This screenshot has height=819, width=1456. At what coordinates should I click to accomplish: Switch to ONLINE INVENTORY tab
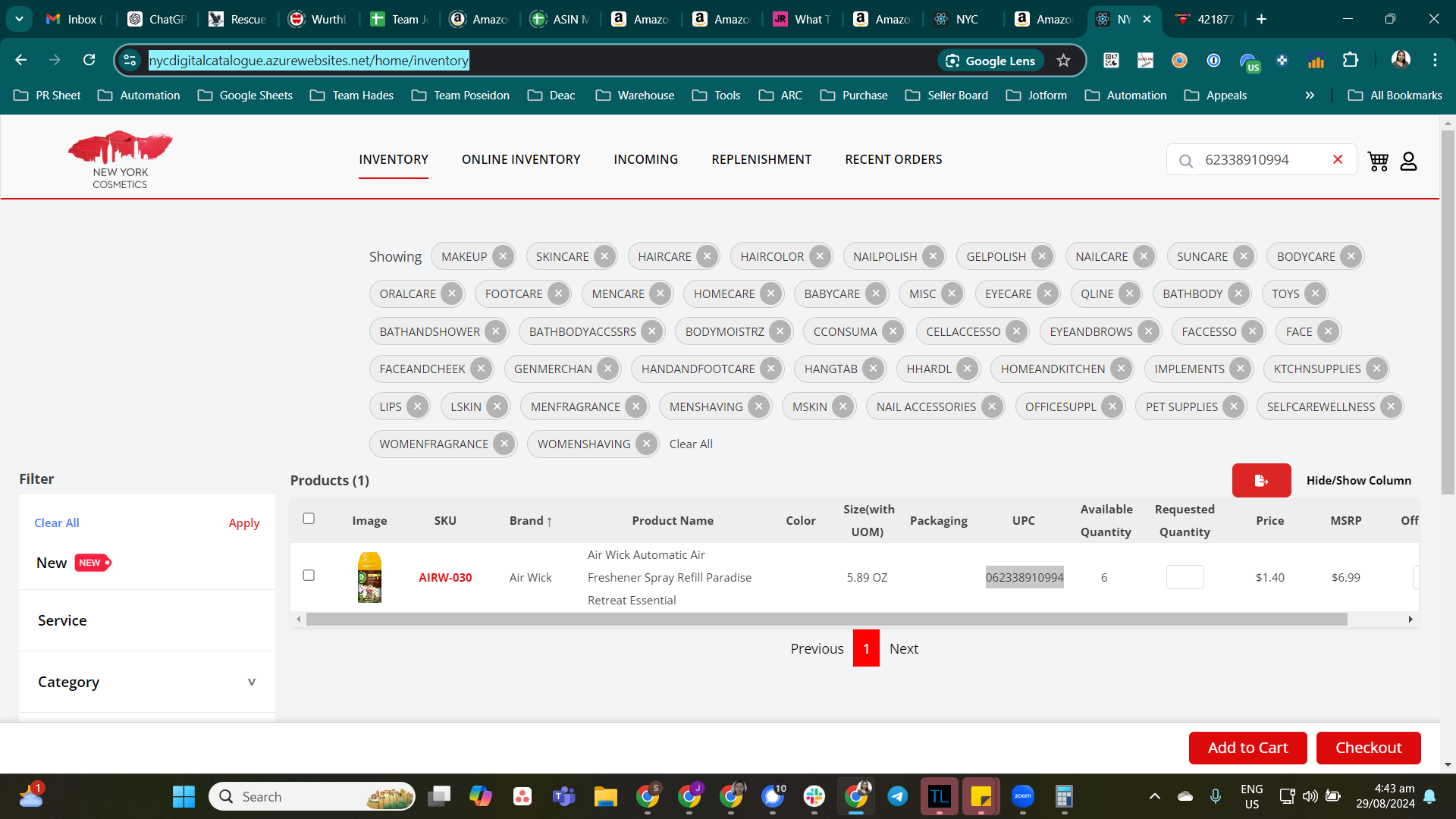point(521,159)
